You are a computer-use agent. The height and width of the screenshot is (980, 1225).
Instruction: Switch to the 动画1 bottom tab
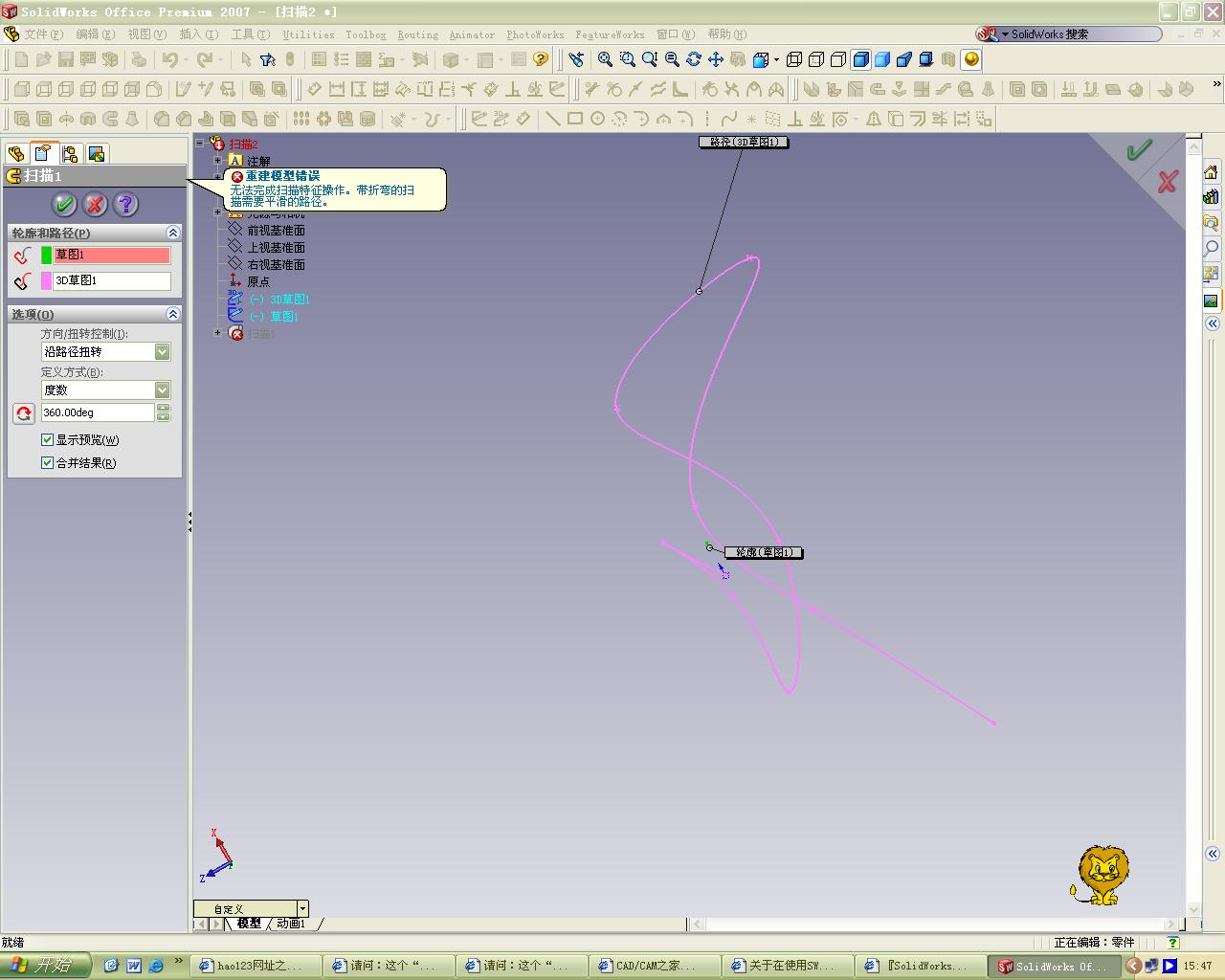pyautogui.click(x=291, y=924)
